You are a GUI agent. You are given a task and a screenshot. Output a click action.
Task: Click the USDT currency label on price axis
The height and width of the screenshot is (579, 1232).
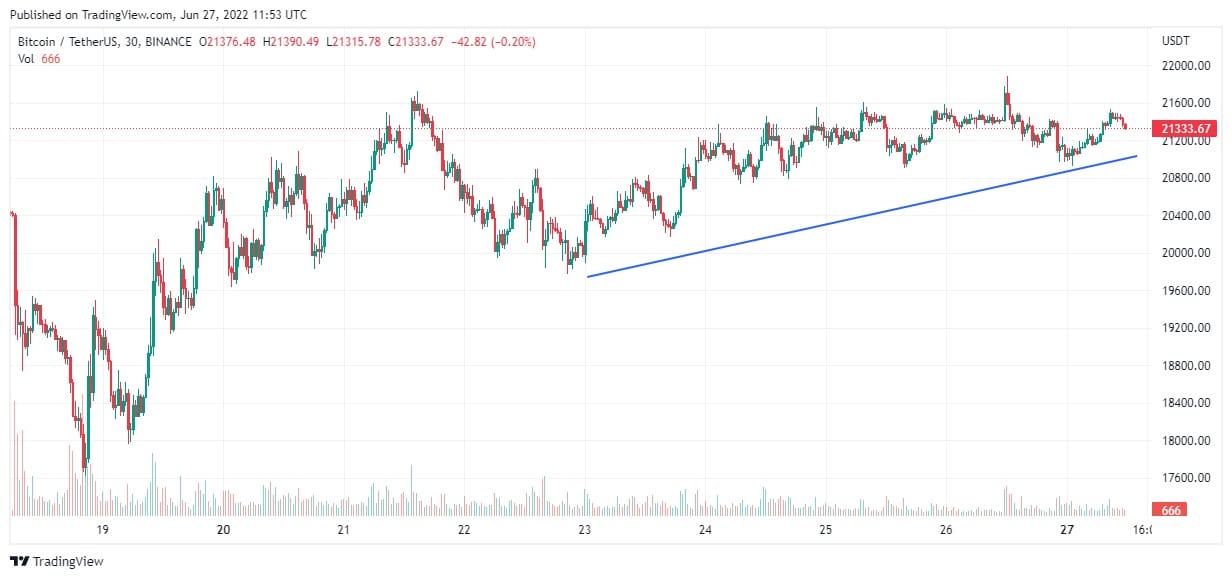coord(1174,41)
